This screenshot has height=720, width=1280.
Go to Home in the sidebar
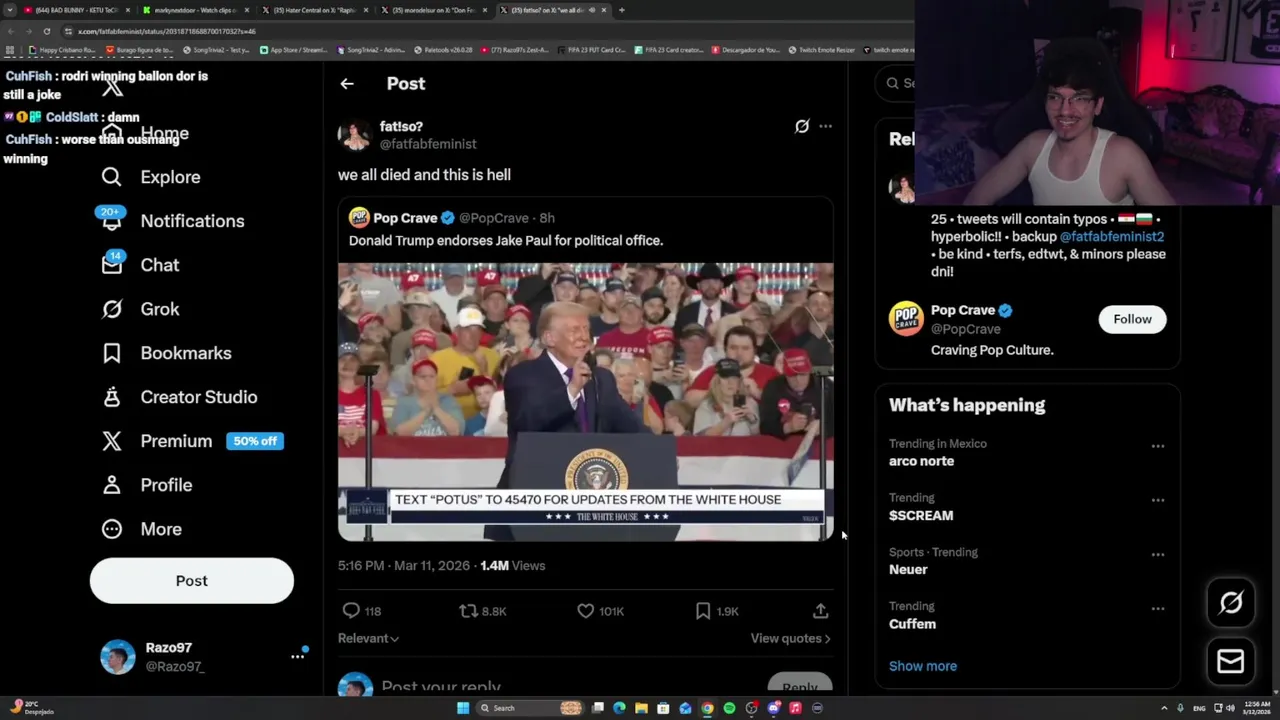145,133
